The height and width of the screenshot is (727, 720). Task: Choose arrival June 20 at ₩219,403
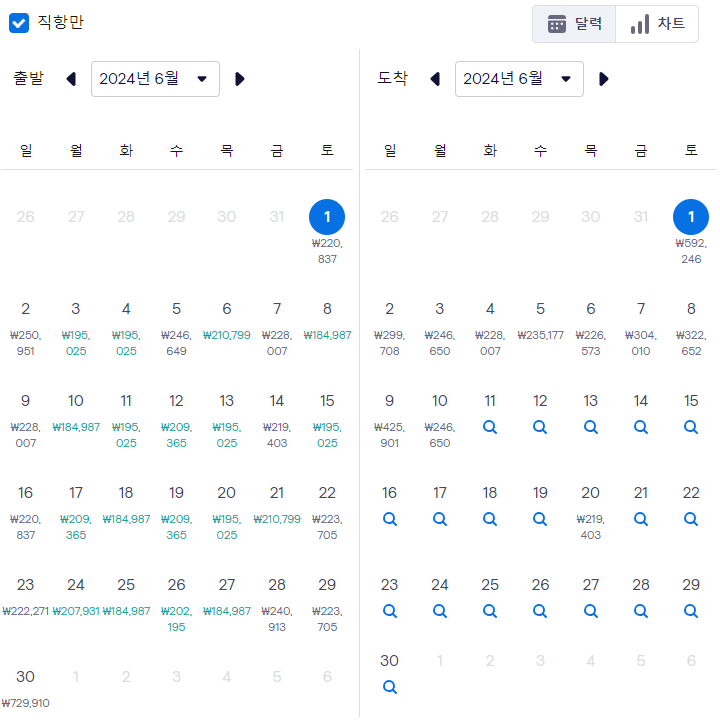tap(591, 513)
